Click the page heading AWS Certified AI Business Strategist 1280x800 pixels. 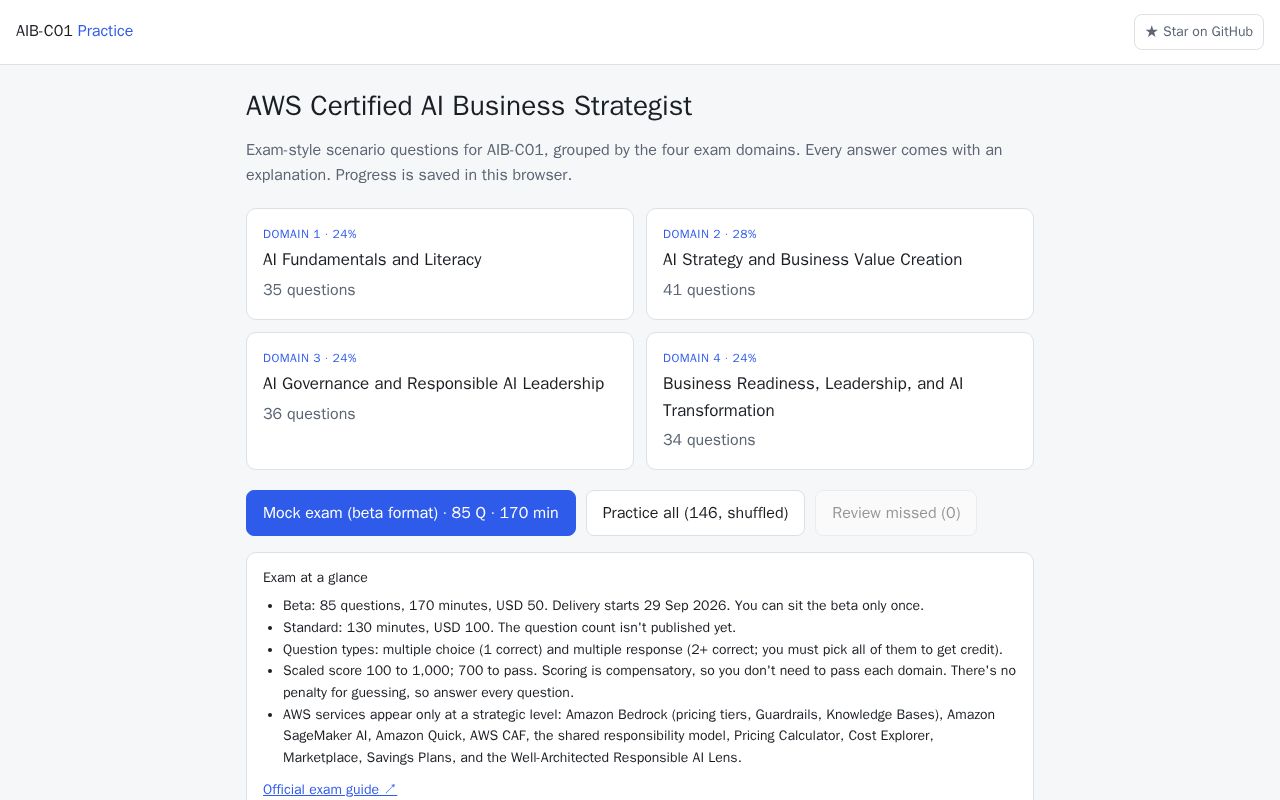(469, 106)
